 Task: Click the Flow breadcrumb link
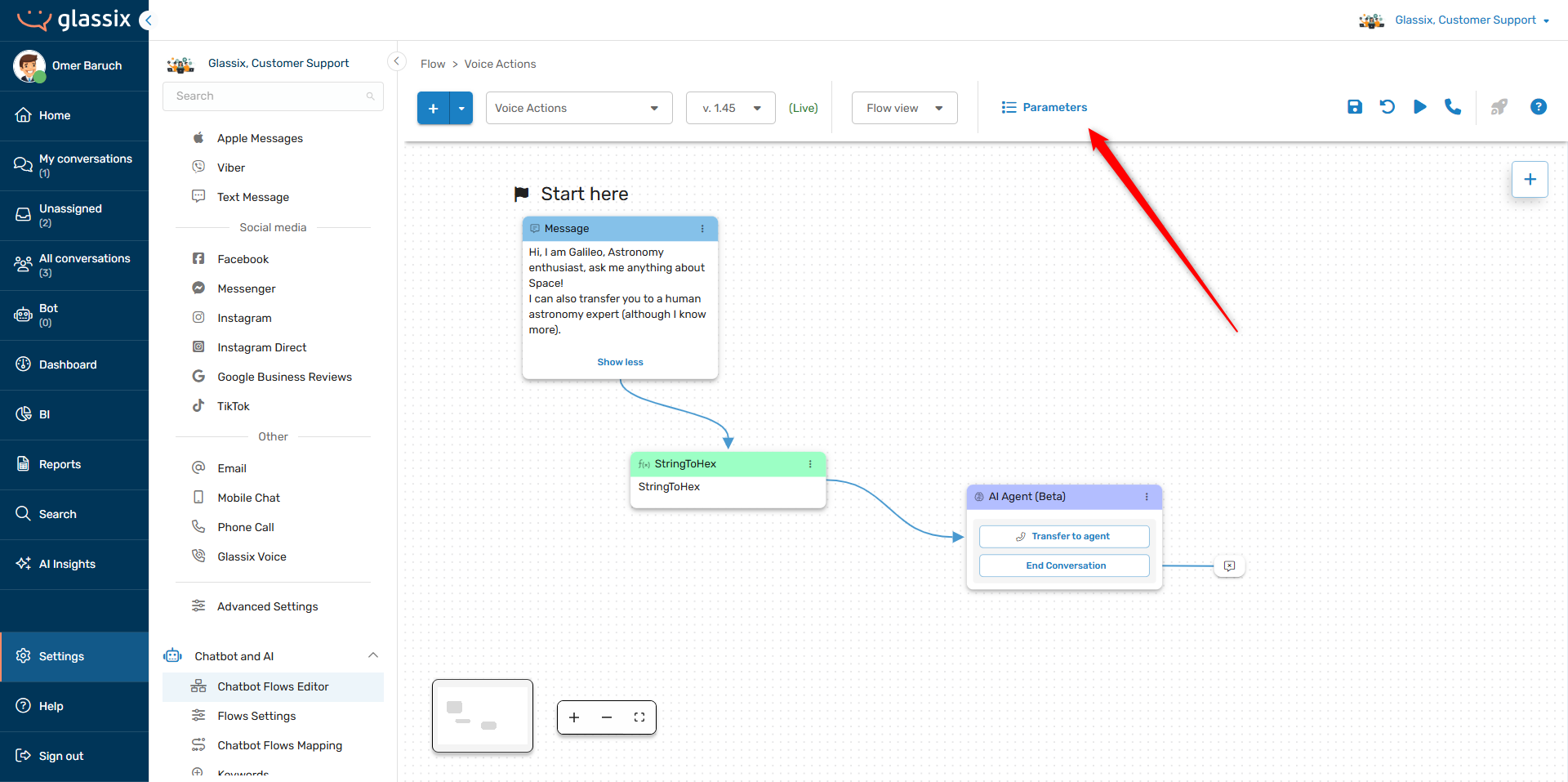(433, 64)
